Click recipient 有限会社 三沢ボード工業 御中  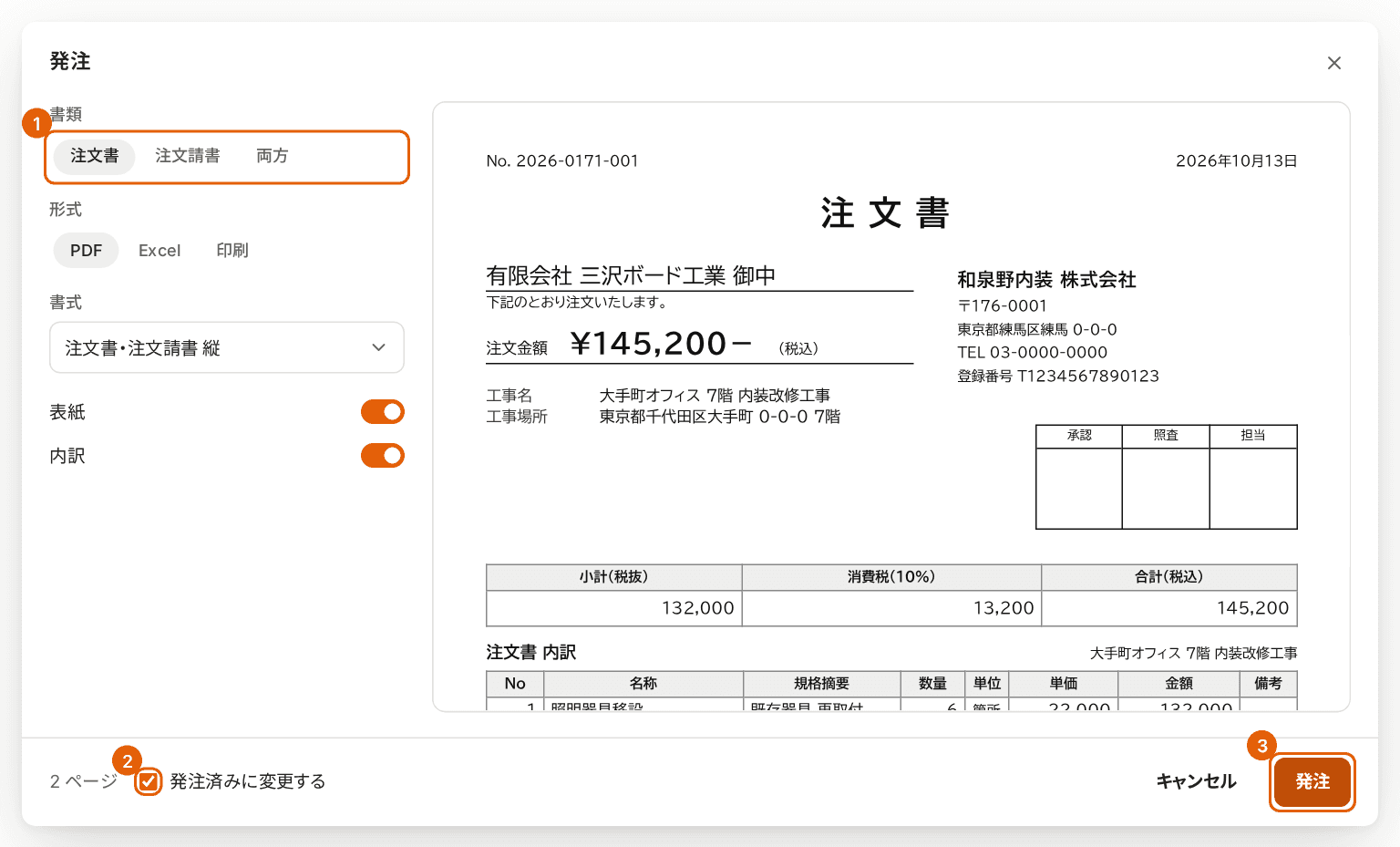[x=631, y=275]
